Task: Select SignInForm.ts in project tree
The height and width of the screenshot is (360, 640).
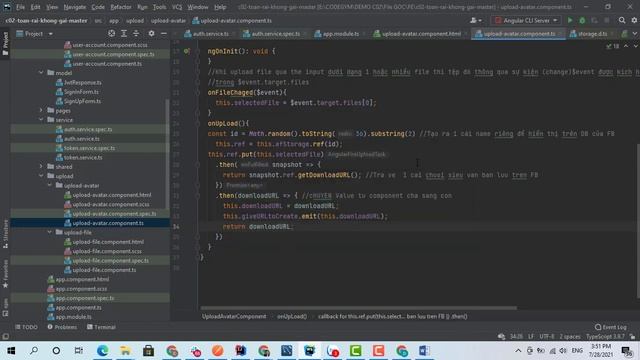Action: [81, 91]
